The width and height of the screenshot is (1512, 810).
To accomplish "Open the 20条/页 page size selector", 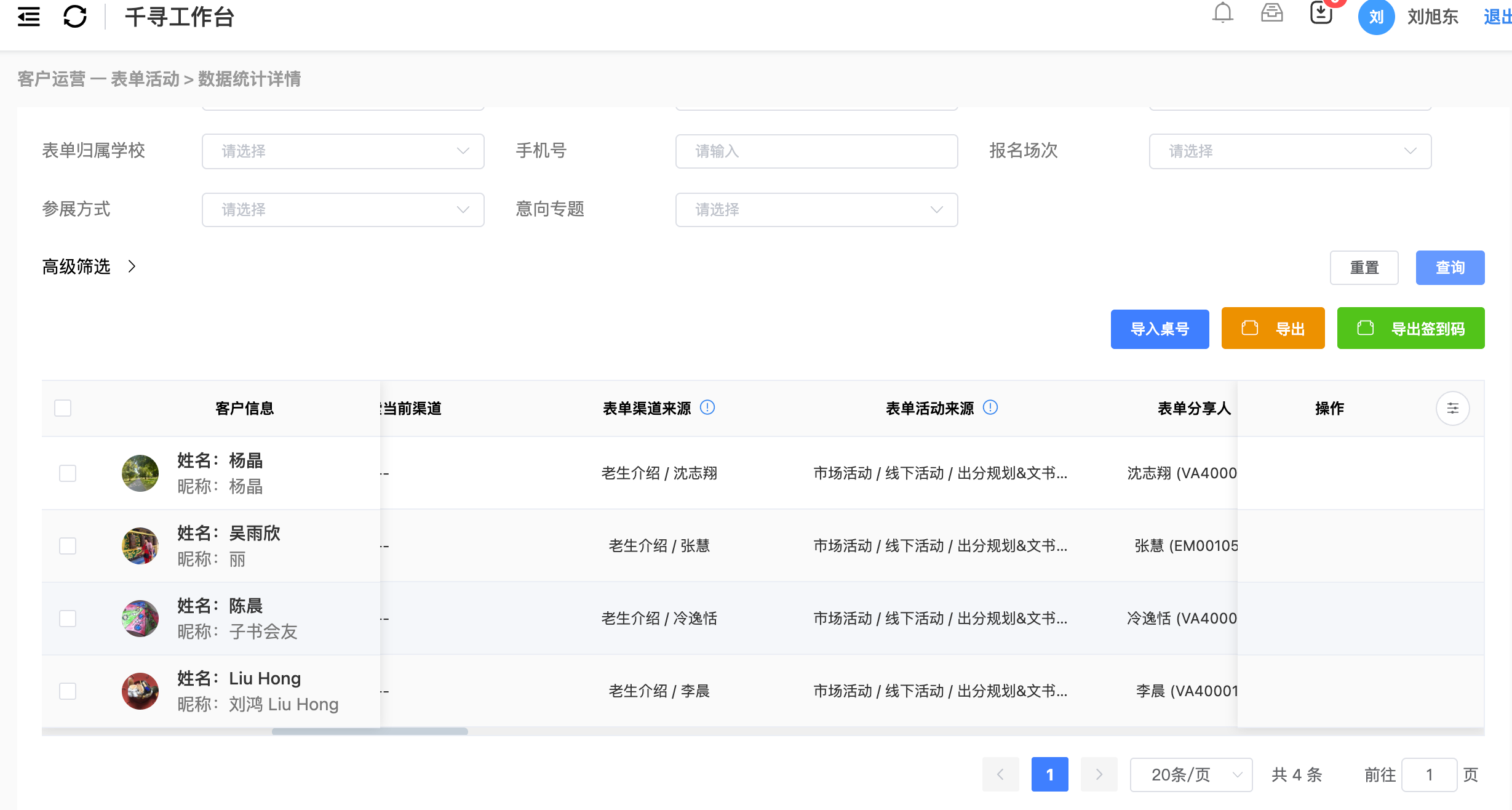I will [x=1190, y=774].
